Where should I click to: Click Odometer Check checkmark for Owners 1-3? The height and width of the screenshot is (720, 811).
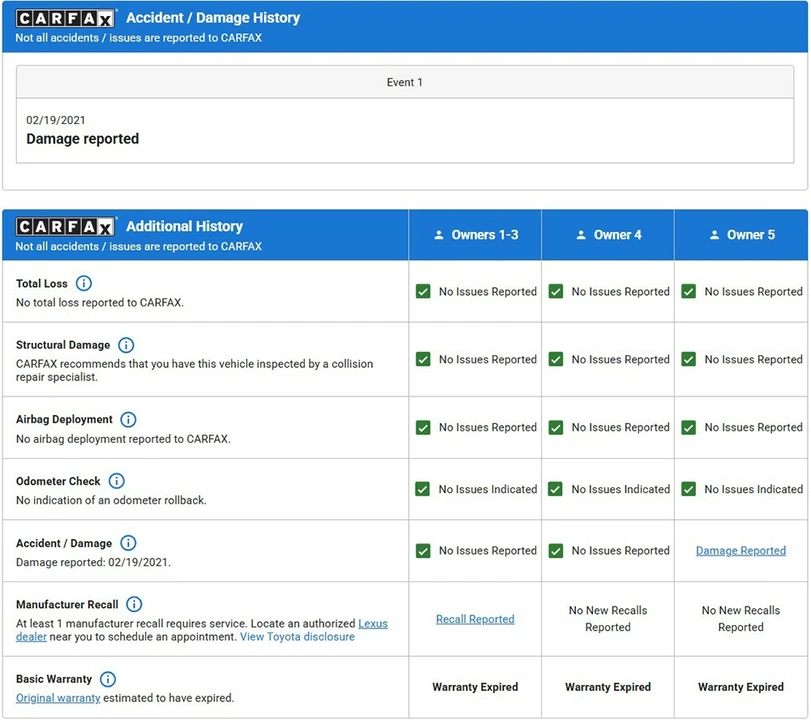coord(423,489)
